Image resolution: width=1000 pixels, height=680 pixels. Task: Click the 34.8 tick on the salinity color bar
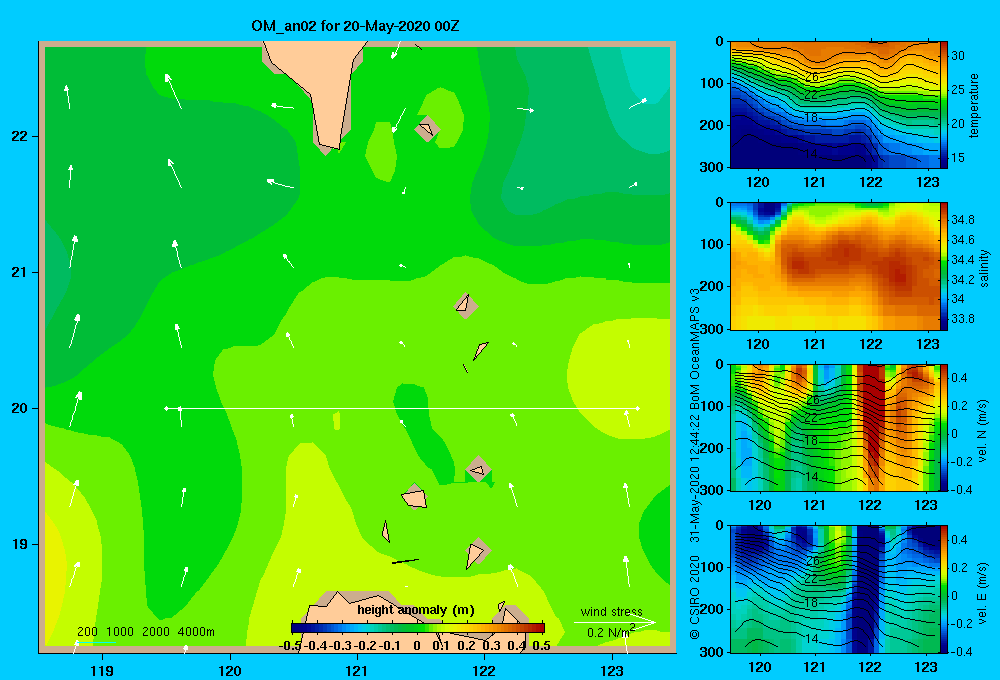coord(962,219)
